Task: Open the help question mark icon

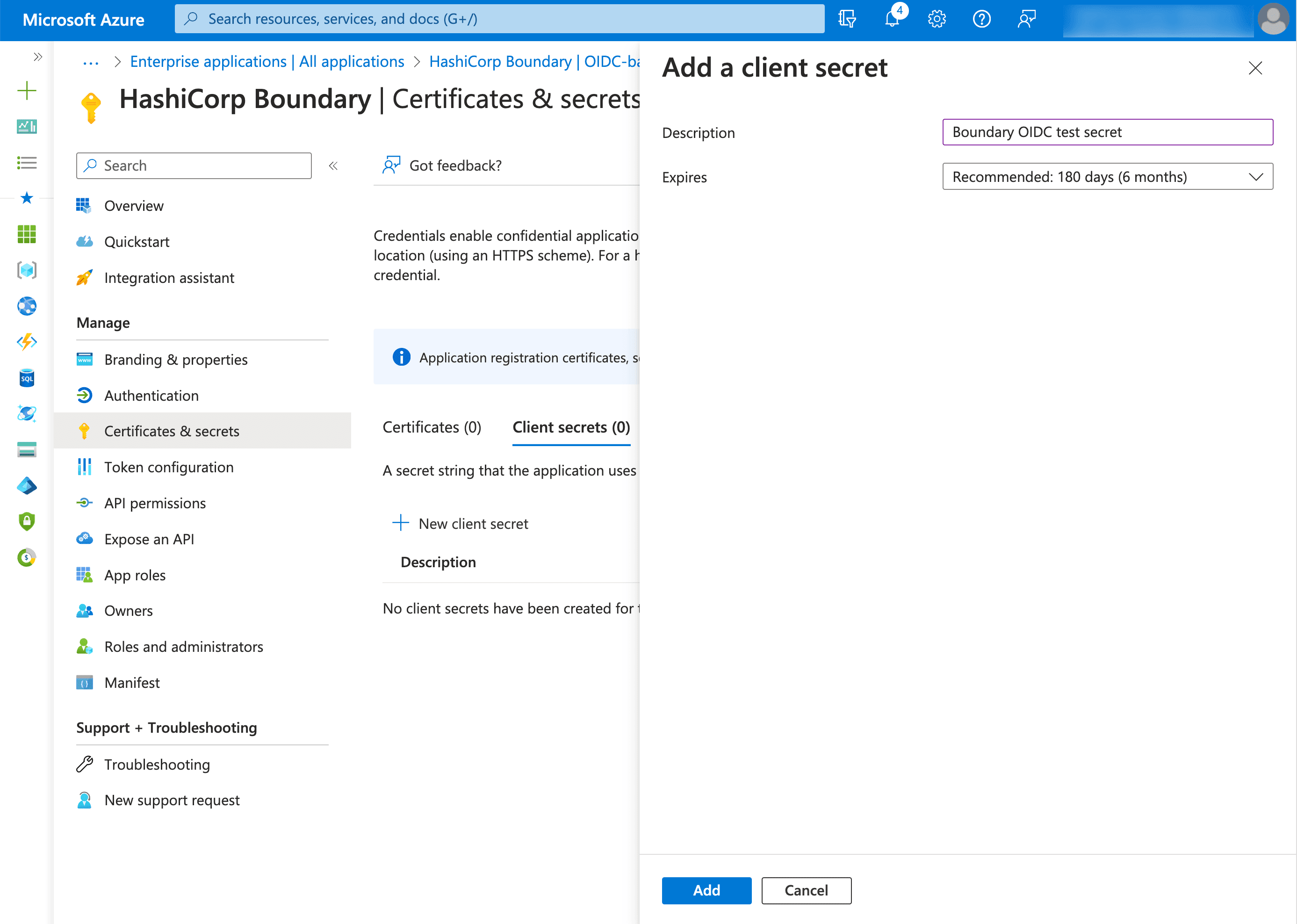Action: tap(982, 19)
